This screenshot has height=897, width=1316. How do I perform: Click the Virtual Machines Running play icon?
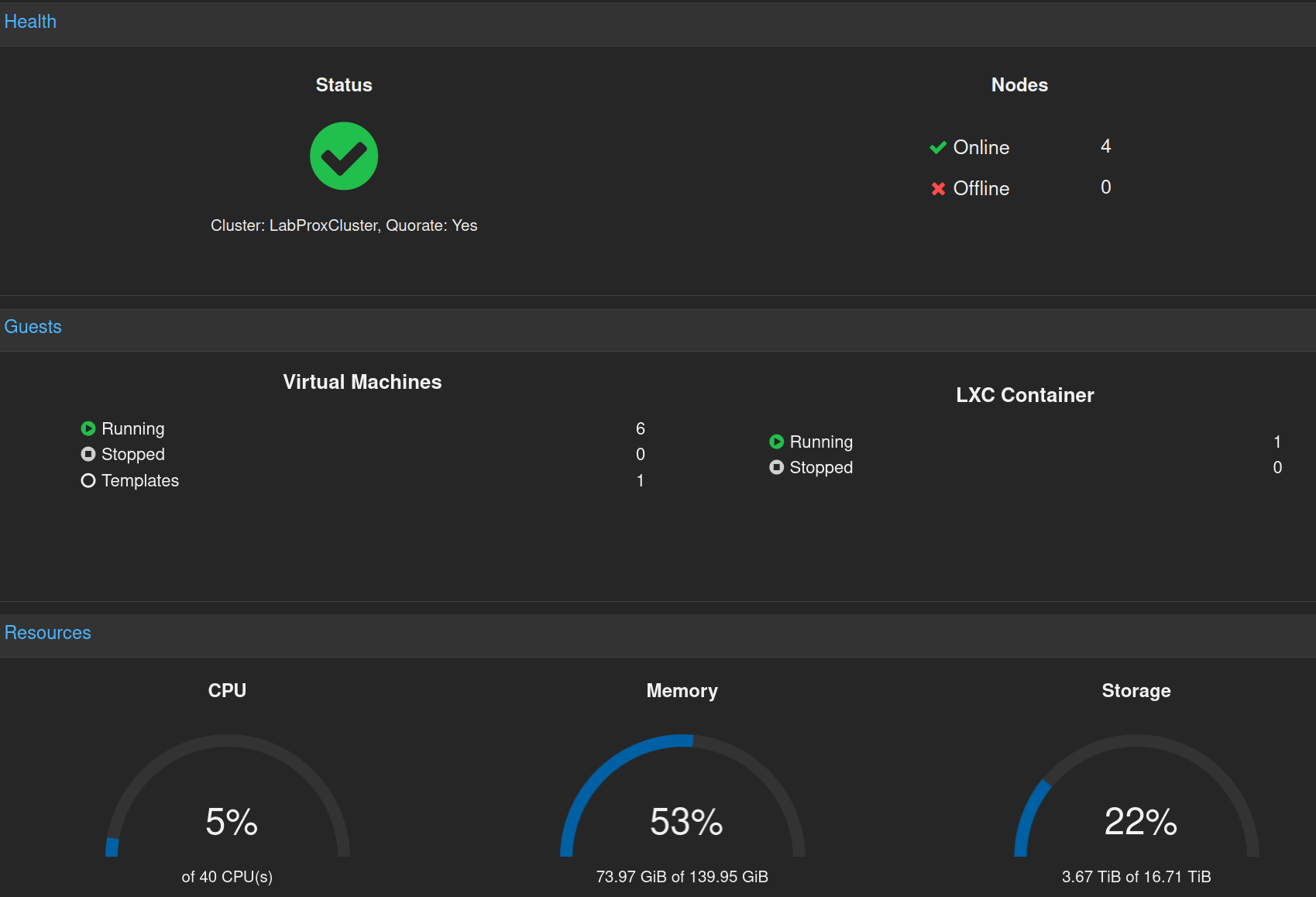point(88,428)
